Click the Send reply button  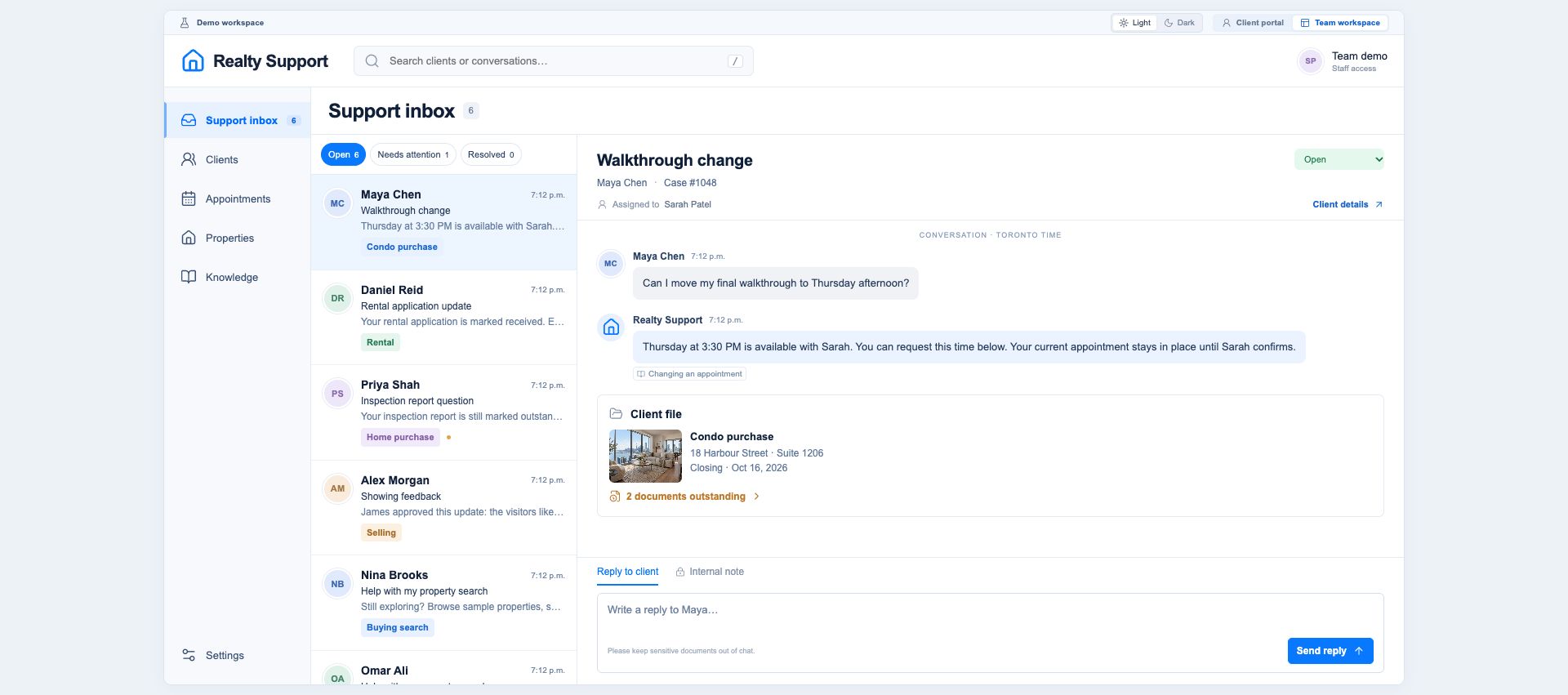[x=1330, y=651]
